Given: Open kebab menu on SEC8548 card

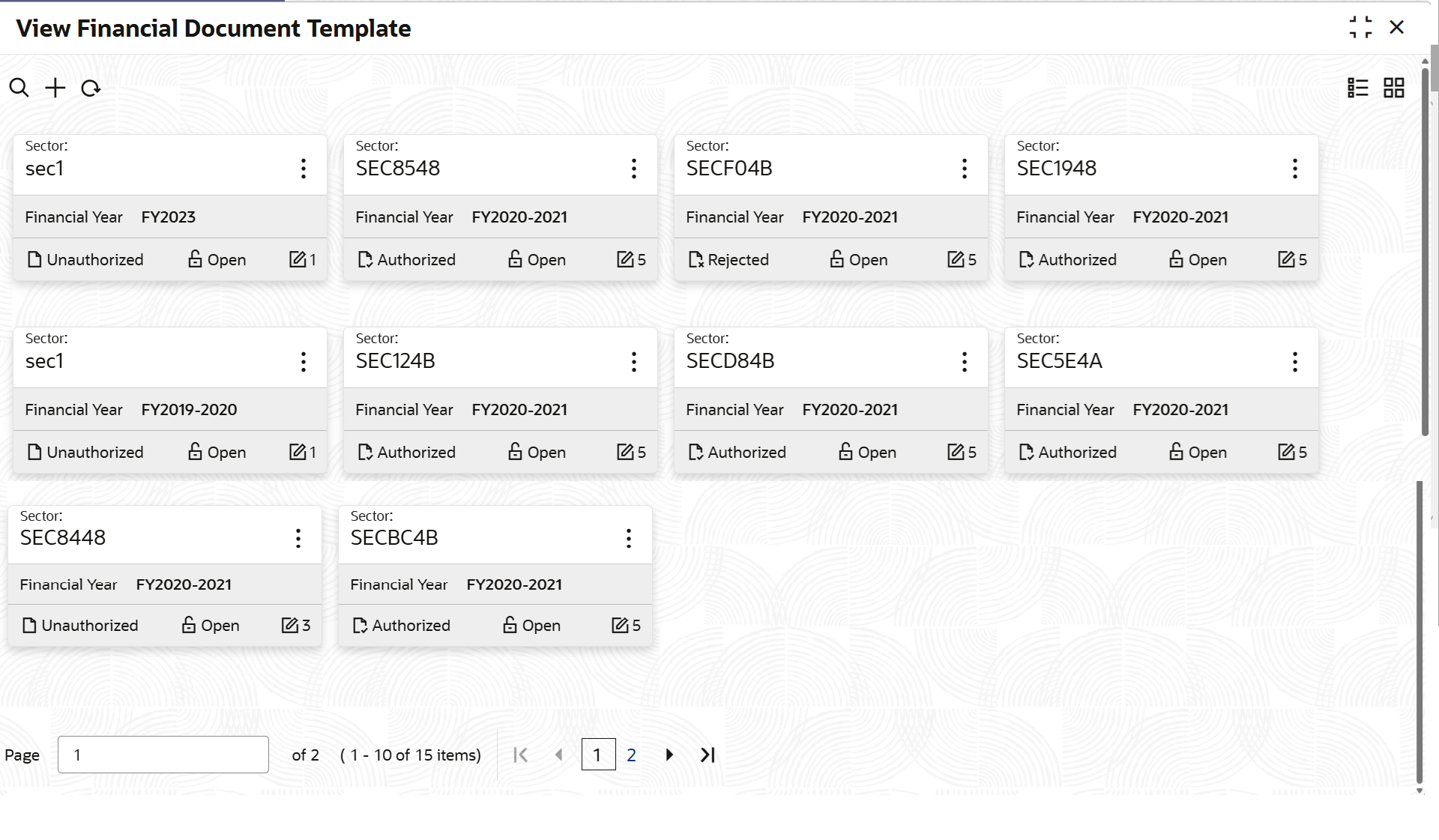Looking at the screenshot, I should click(634, 169).
